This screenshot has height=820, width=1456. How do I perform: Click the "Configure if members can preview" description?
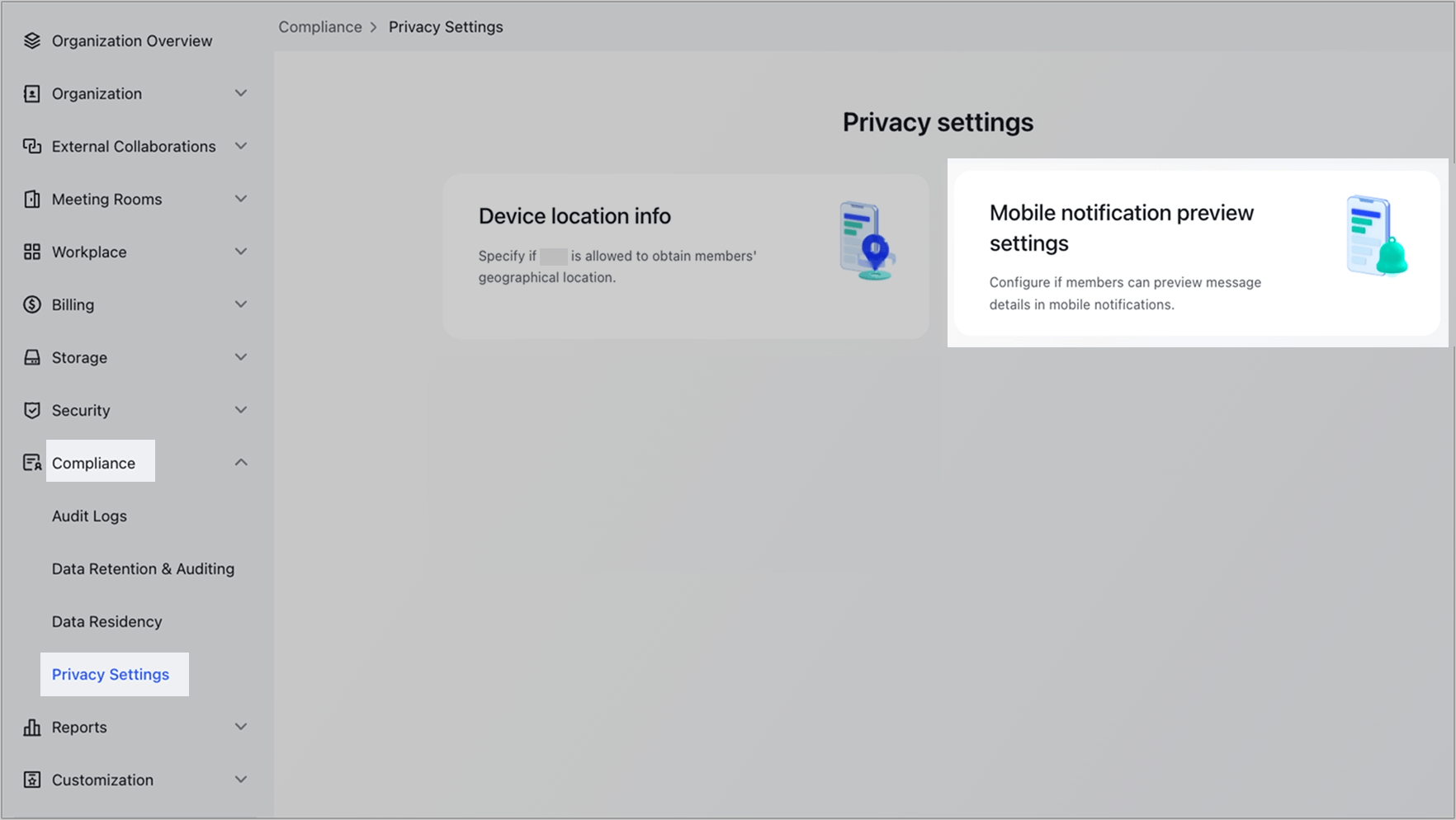point(1126,293)
